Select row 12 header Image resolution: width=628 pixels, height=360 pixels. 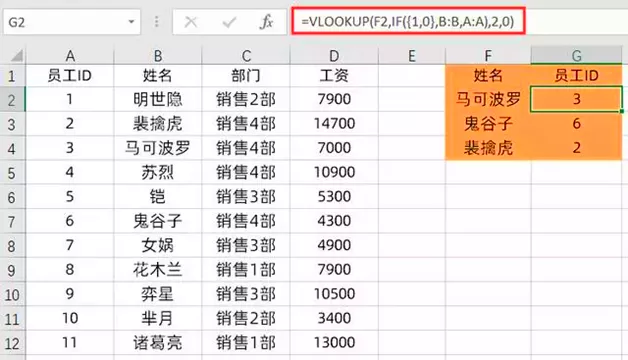12,343
